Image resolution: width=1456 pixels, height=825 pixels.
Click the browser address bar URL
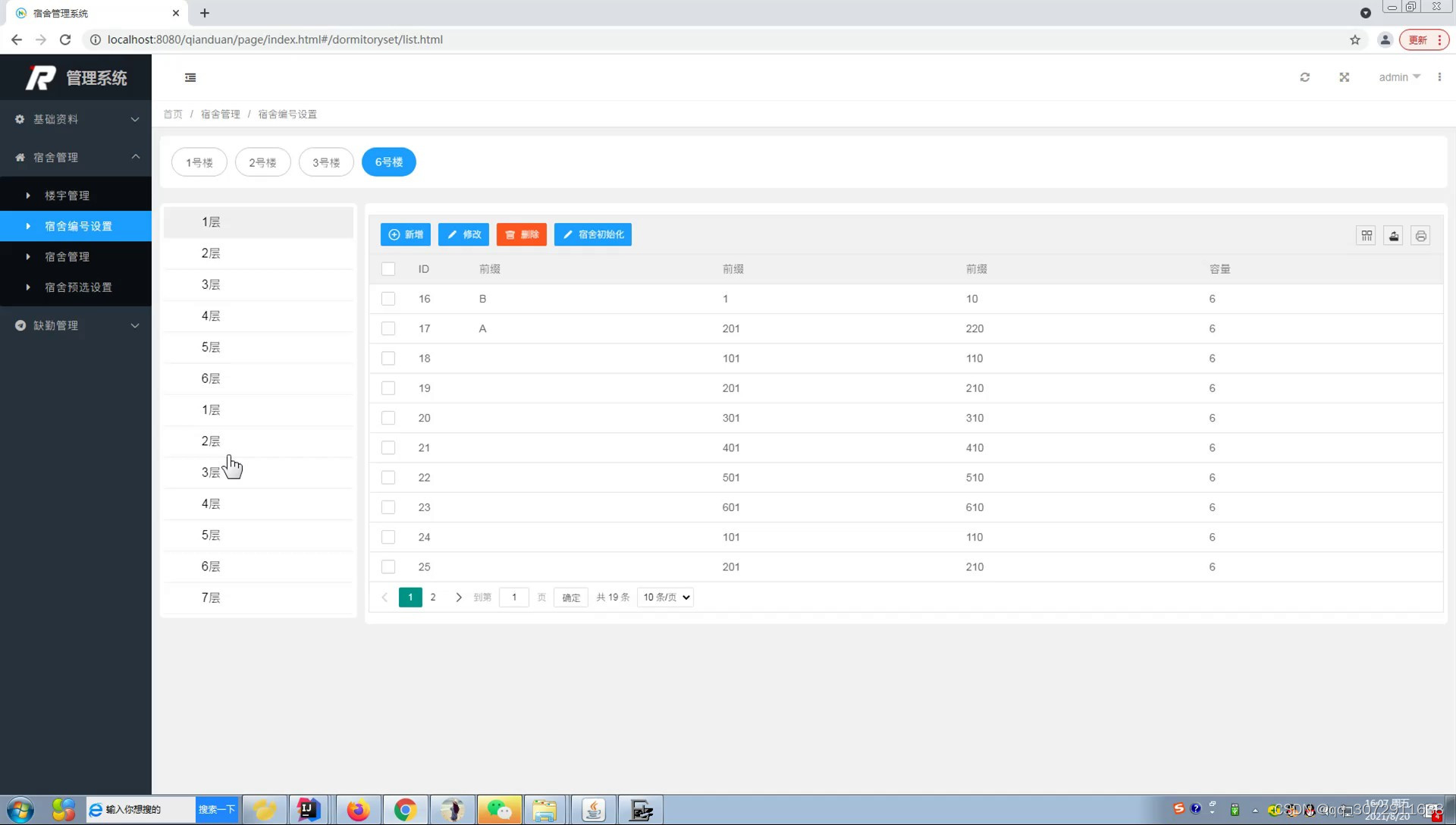(275, 39)
